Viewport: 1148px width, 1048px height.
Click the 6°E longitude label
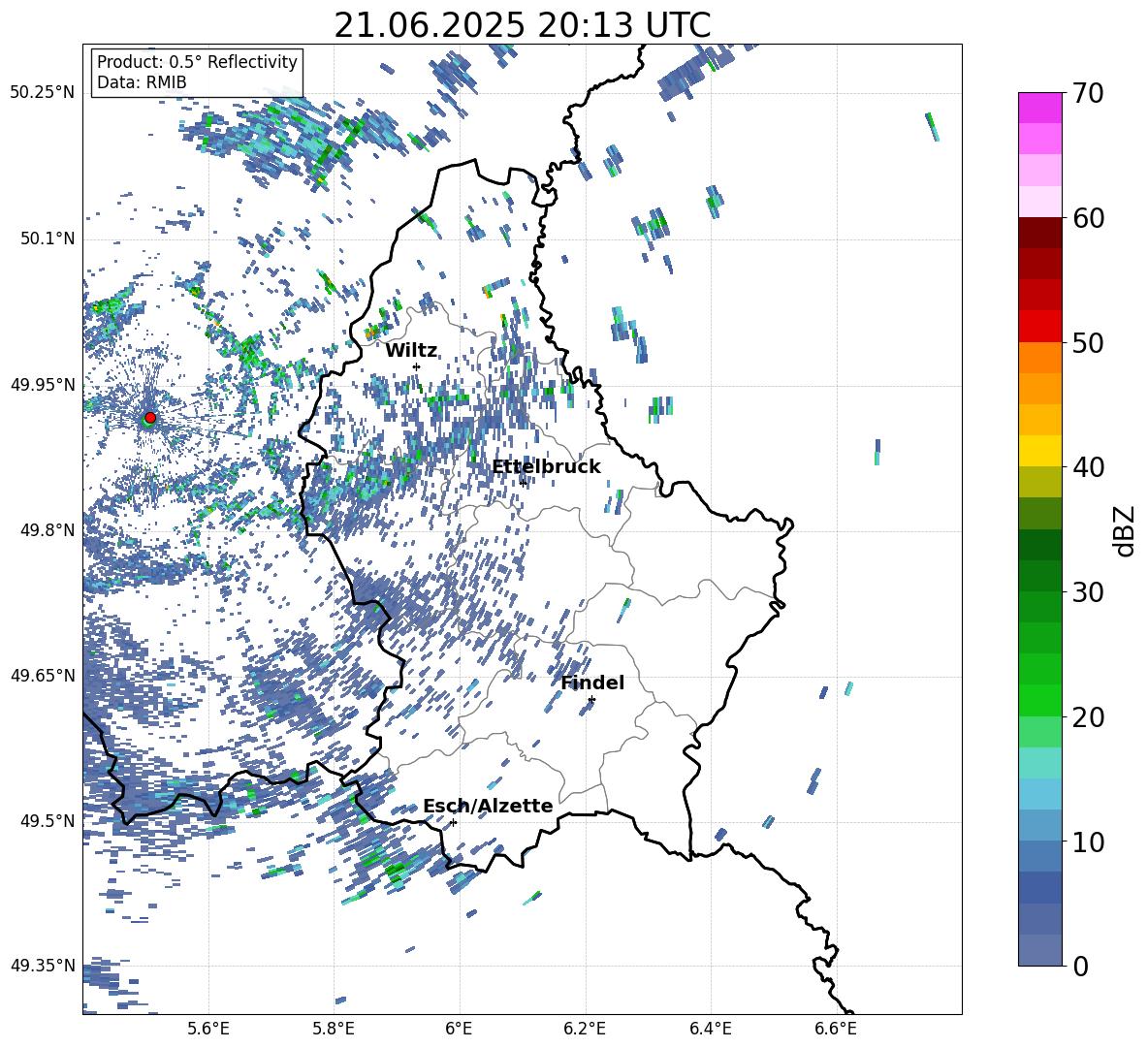(459, 1029)
